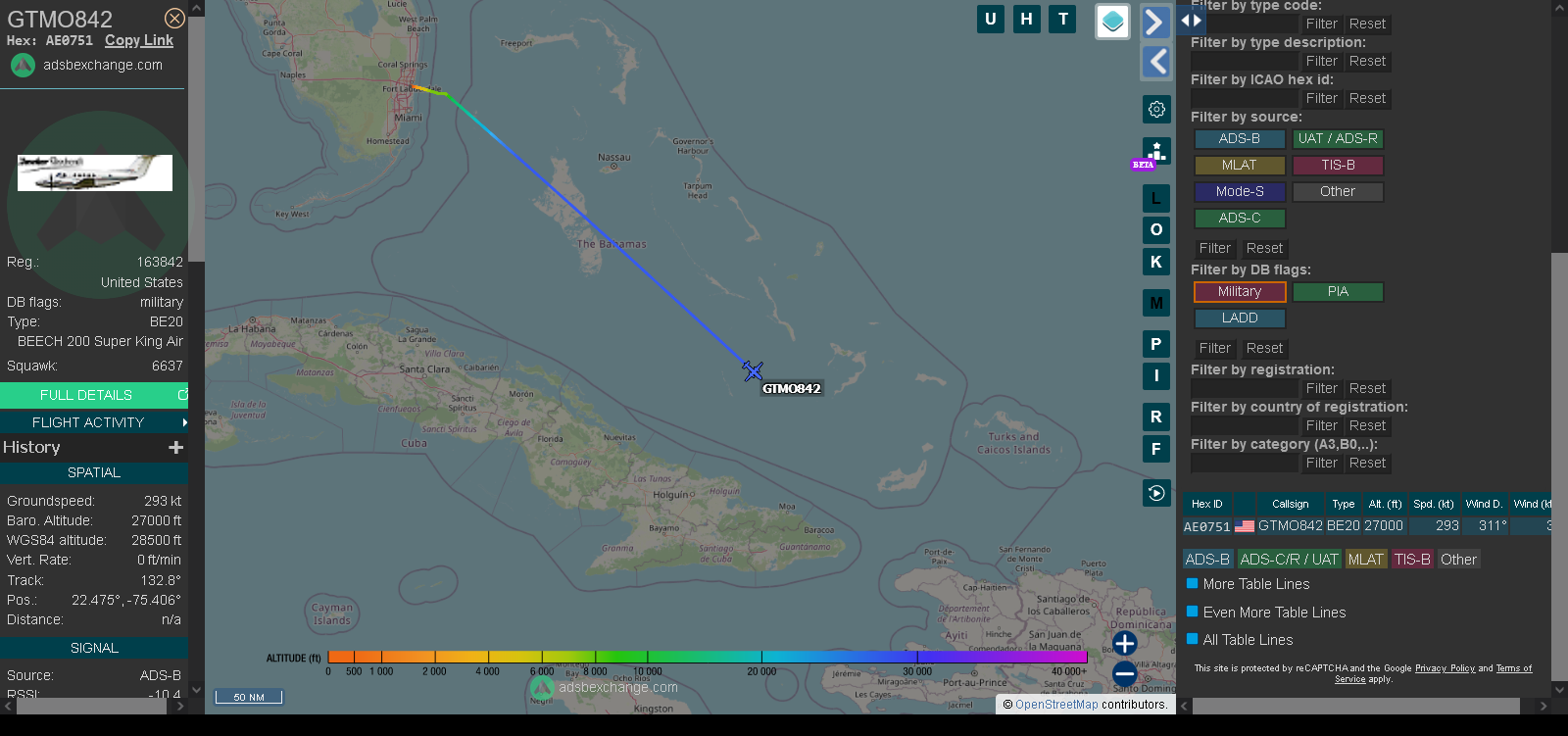1568x736 pixels.
Task: Toggle the F map option button
Action: coord(1156,449)
